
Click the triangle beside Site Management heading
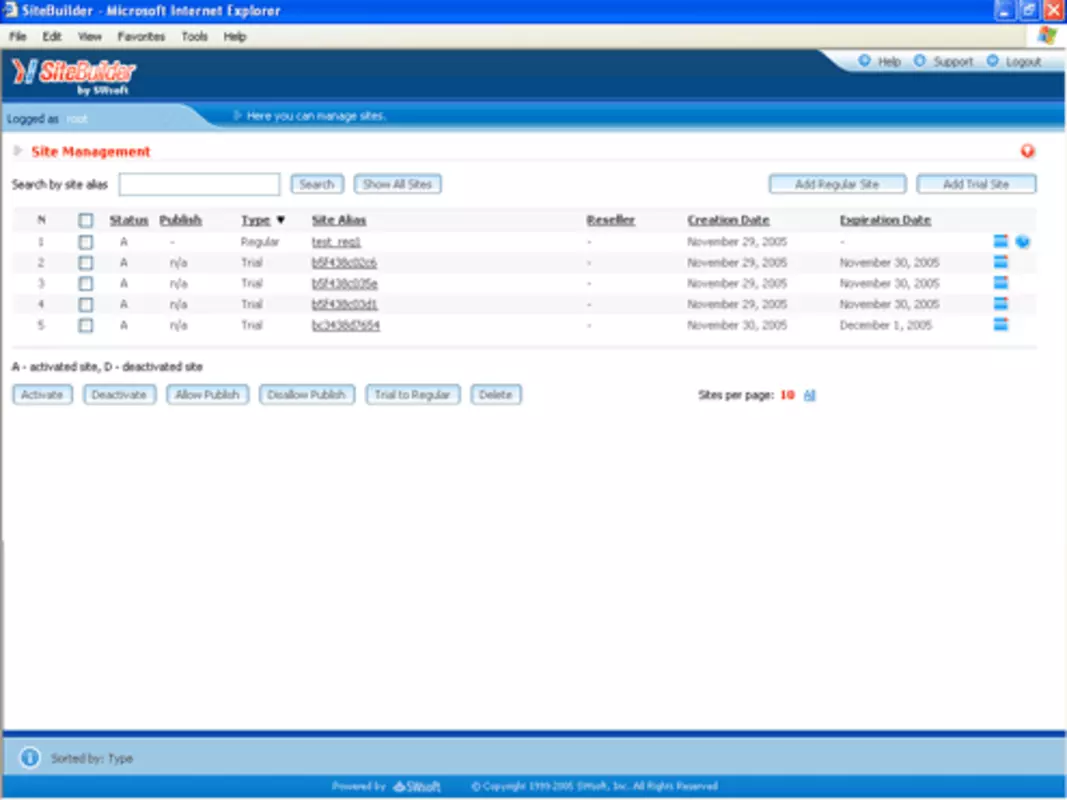pyautogui.click(x=18, y=151)
